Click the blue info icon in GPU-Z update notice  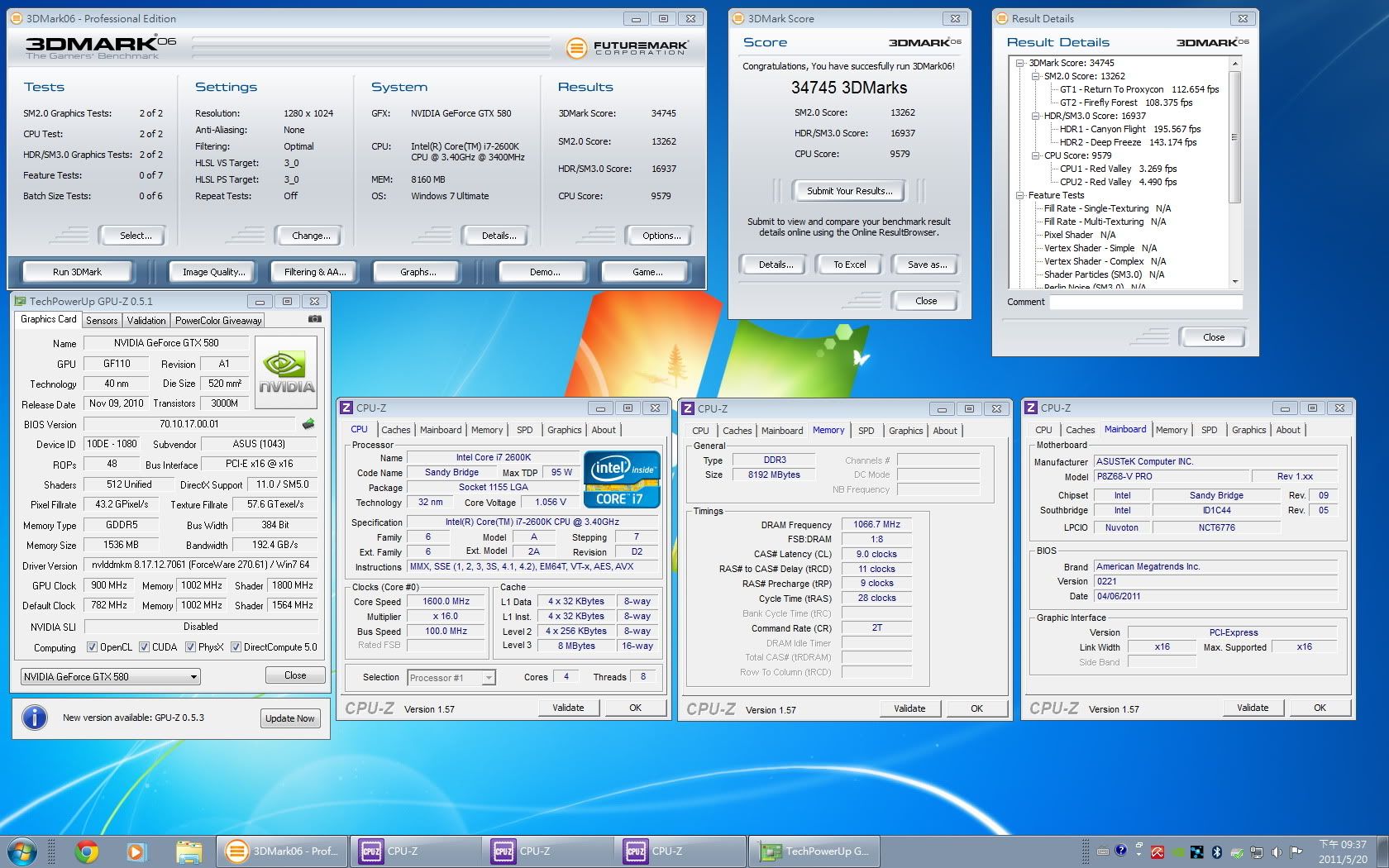point(35,718)
